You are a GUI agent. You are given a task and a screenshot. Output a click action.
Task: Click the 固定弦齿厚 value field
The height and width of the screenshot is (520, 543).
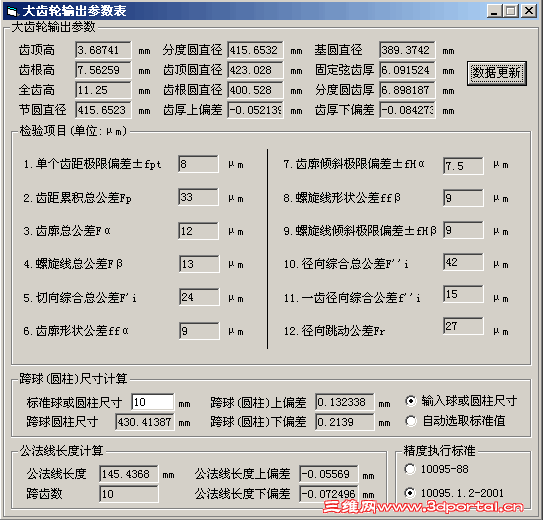(407, 70)
